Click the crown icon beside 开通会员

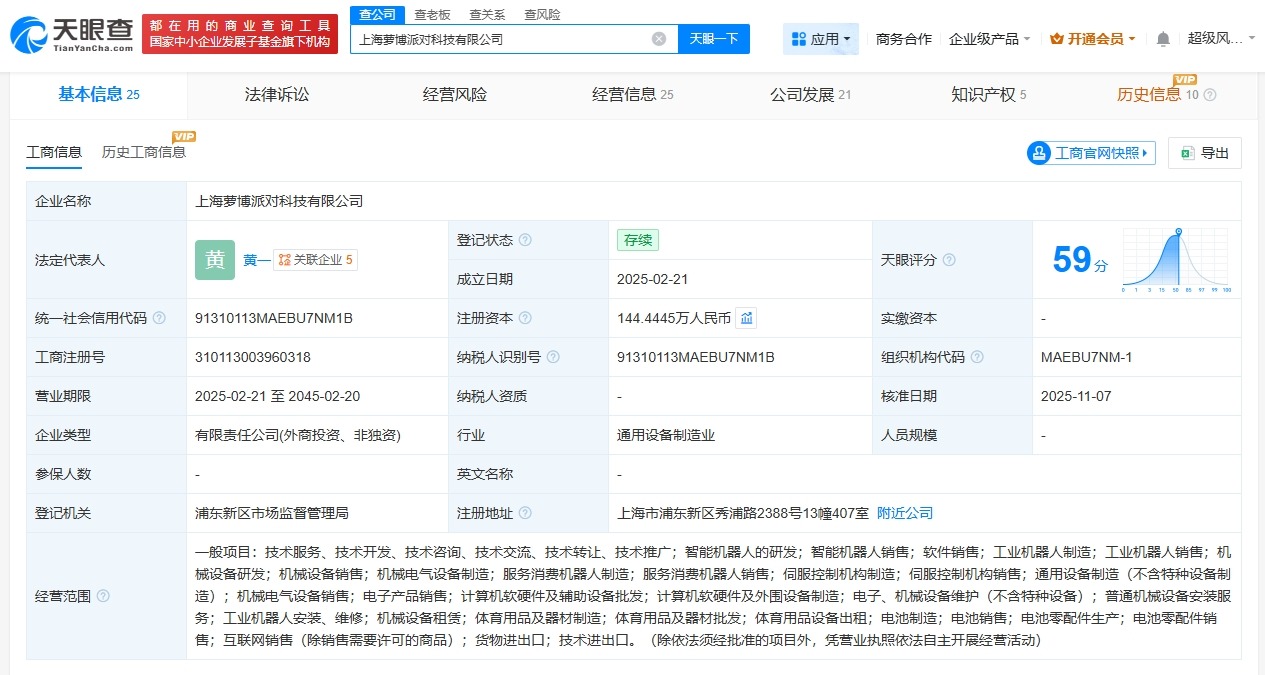(x=1057, y=36)
